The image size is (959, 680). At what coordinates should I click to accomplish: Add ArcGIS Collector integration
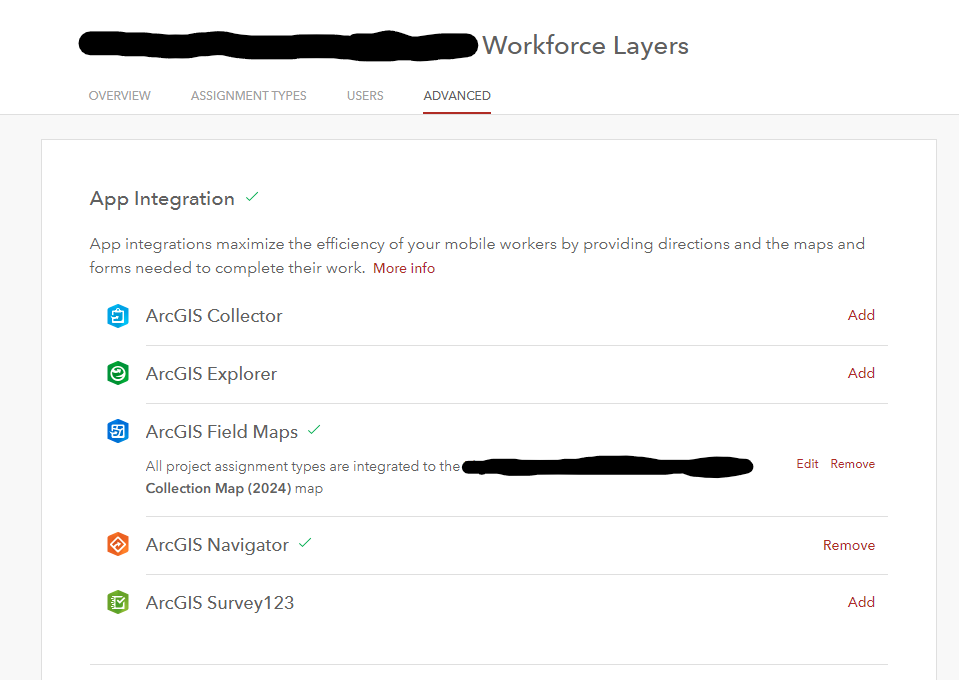point(861,314)
